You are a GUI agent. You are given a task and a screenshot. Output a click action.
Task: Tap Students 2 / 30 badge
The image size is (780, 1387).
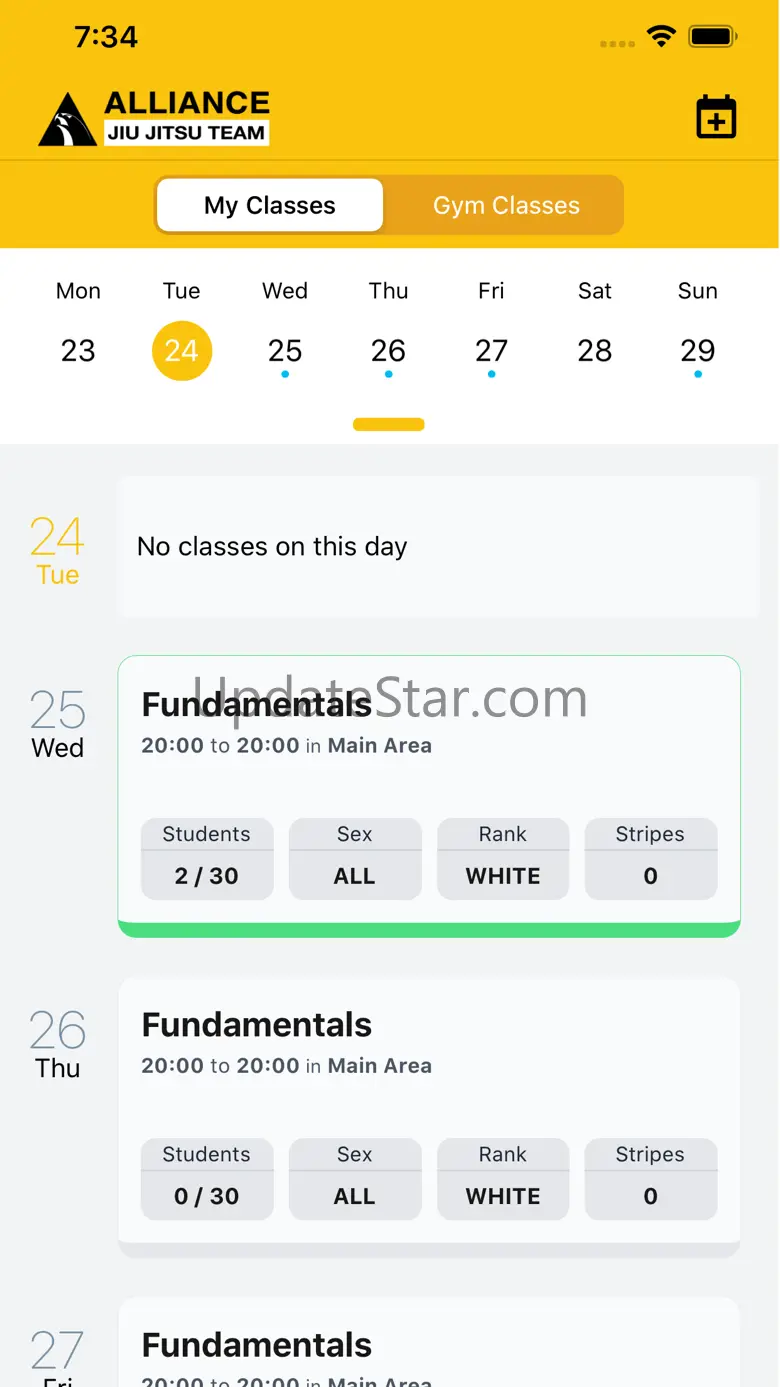pyautogui.click(x=207, y=859)
